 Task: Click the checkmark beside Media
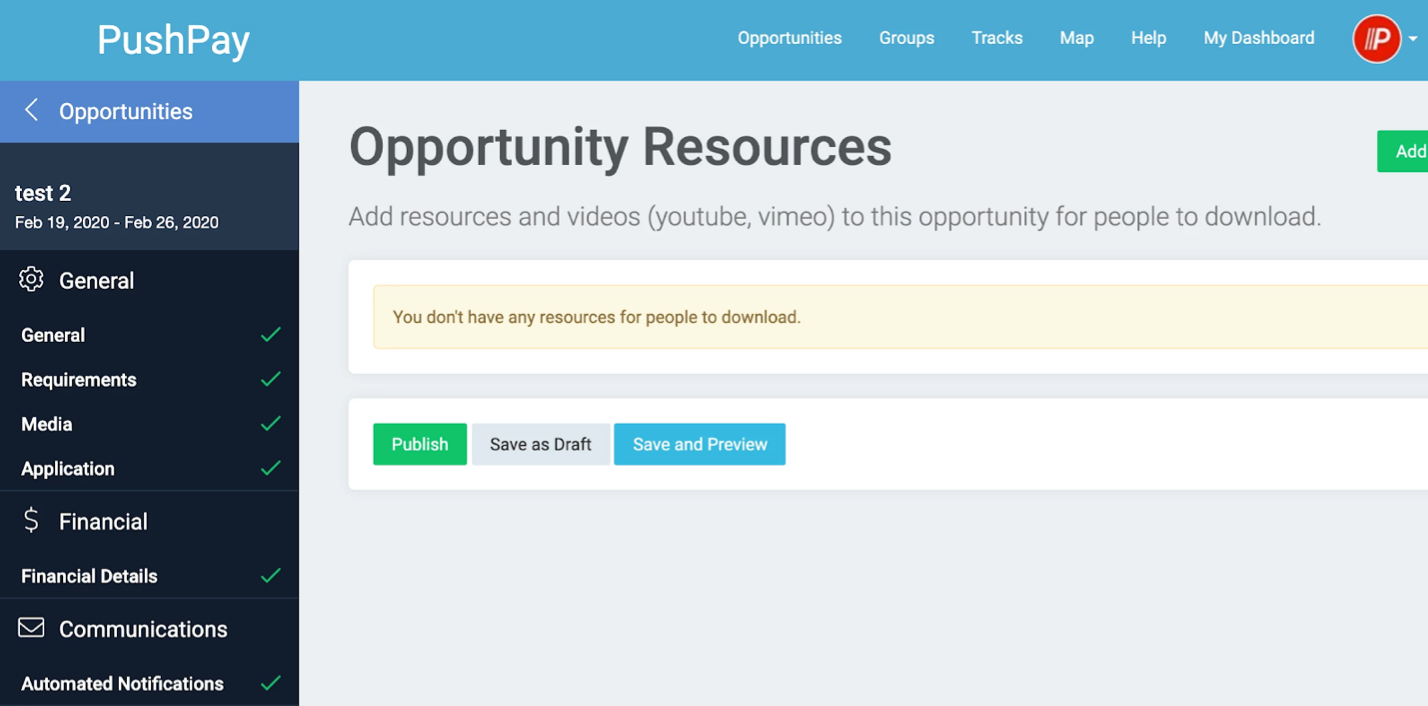(x=270, y=424)
